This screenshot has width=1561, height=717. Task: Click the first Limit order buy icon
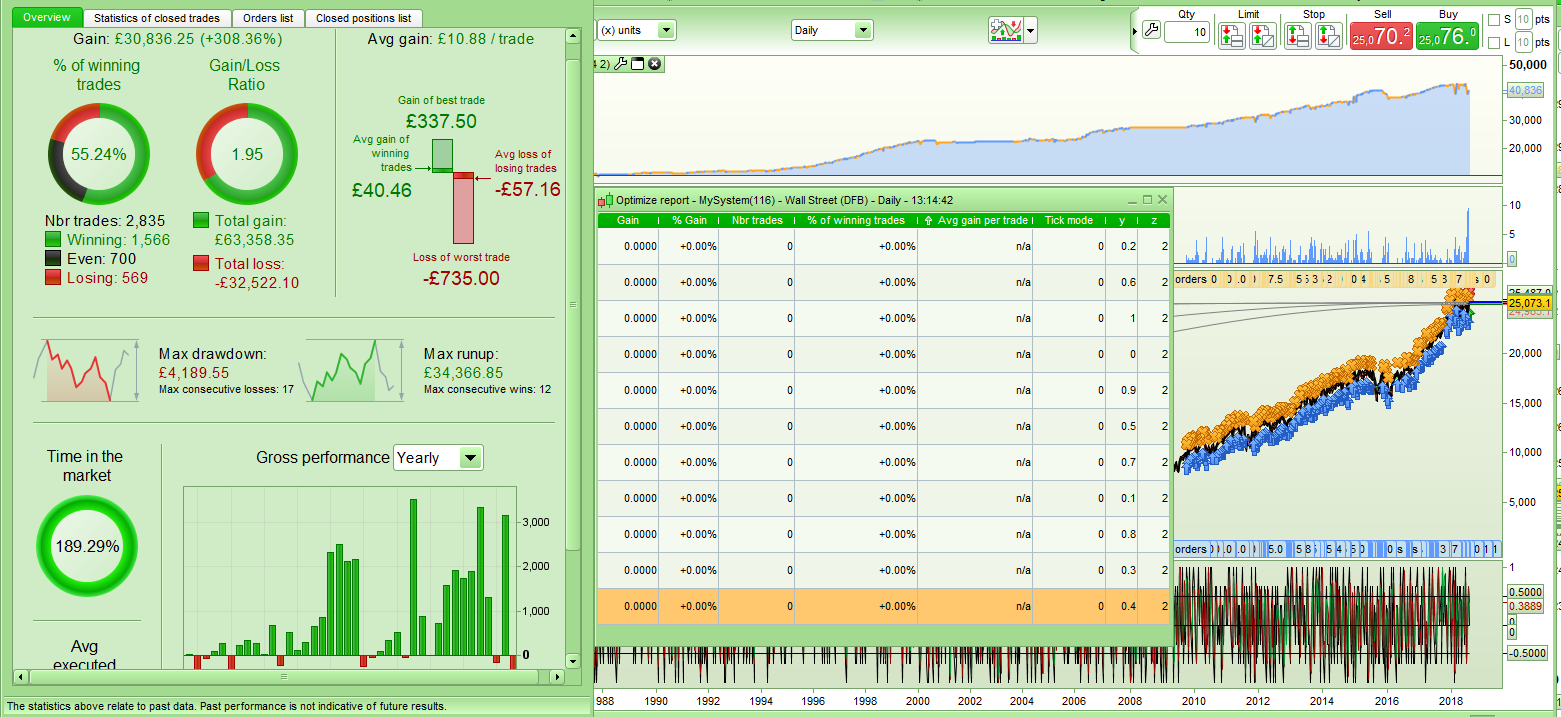coord(1232,37)
